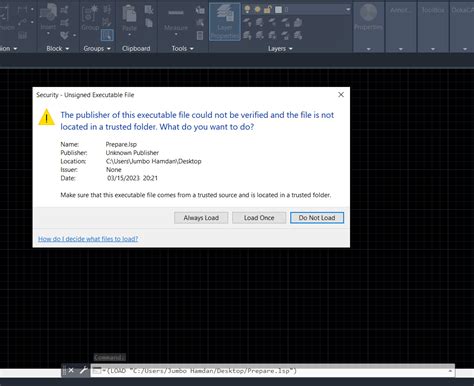Close the command line window

pyautogui.click(x=71, y=370)
